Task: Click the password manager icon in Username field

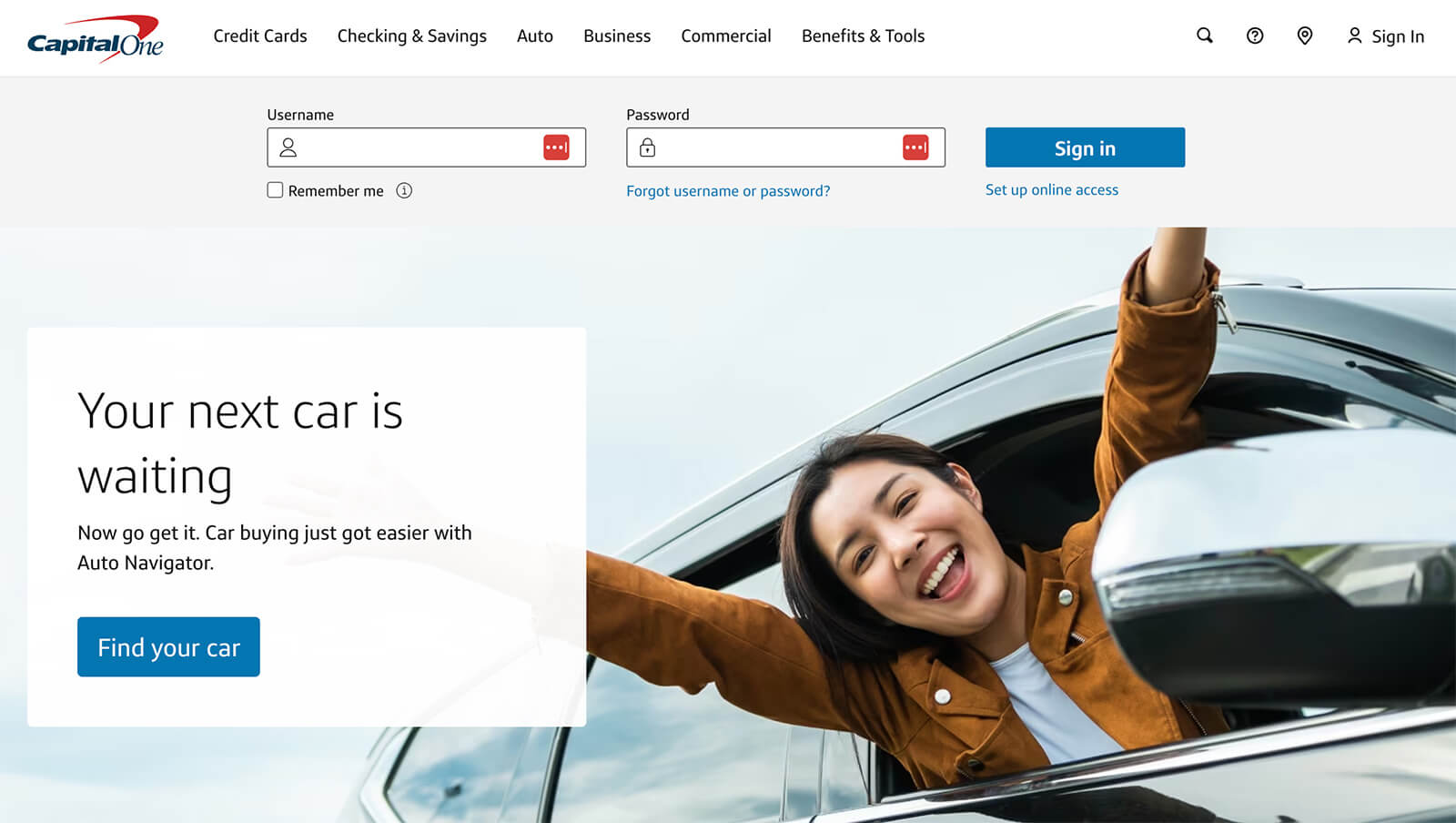Action: point(556,147)
